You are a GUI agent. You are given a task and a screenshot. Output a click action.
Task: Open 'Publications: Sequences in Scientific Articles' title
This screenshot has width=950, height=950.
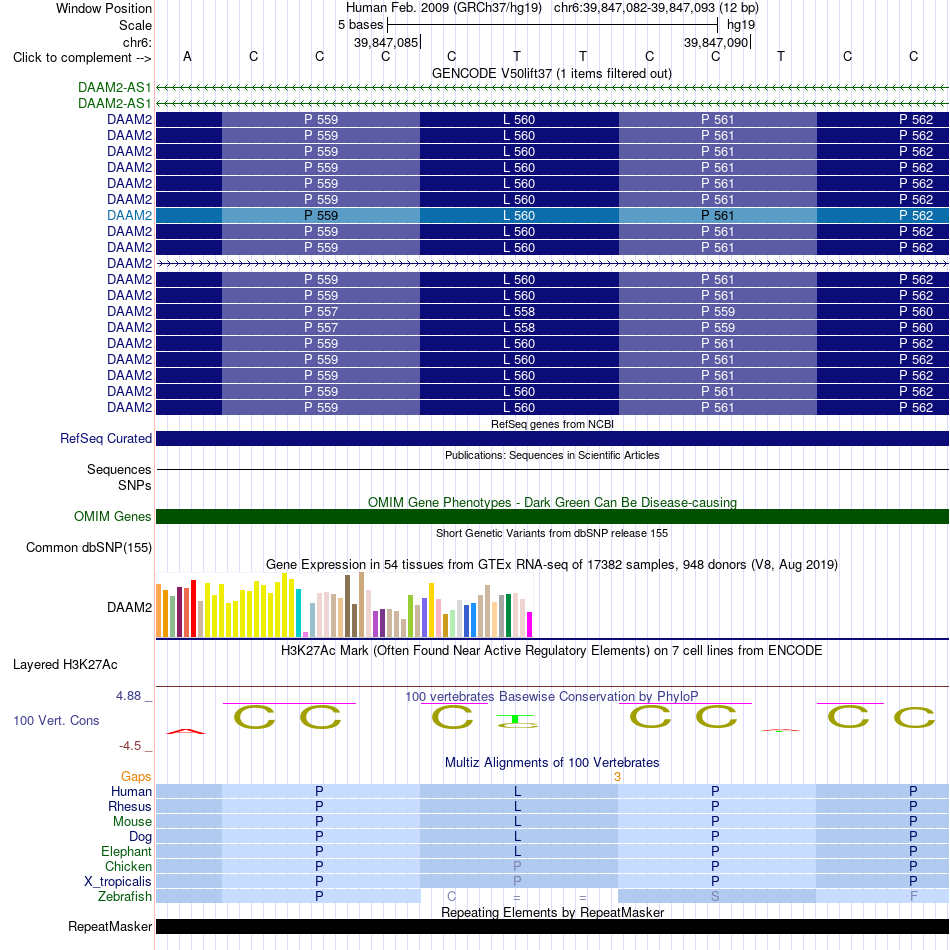(552, 455)
